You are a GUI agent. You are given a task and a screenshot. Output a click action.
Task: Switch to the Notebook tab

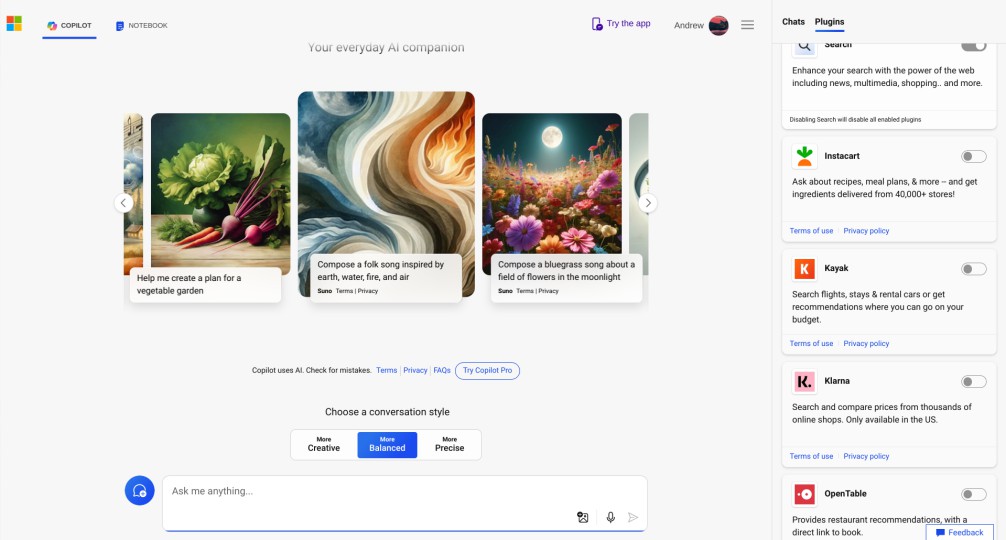point(141,25)
